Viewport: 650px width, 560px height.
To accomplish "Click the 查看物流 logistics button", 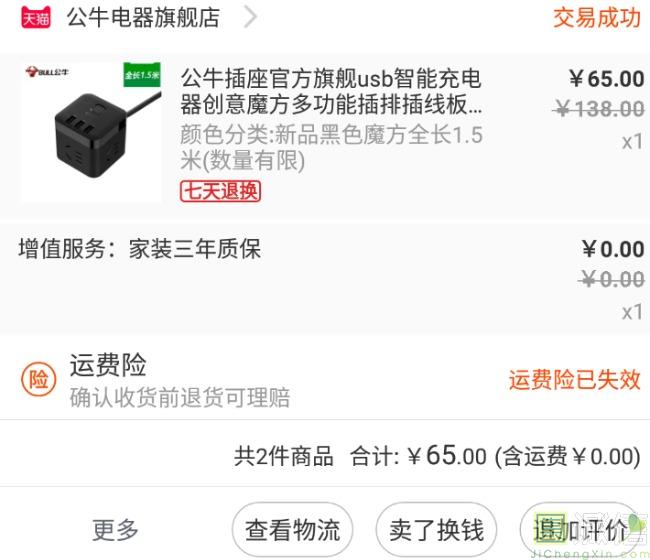I will [x=293, y=530].
